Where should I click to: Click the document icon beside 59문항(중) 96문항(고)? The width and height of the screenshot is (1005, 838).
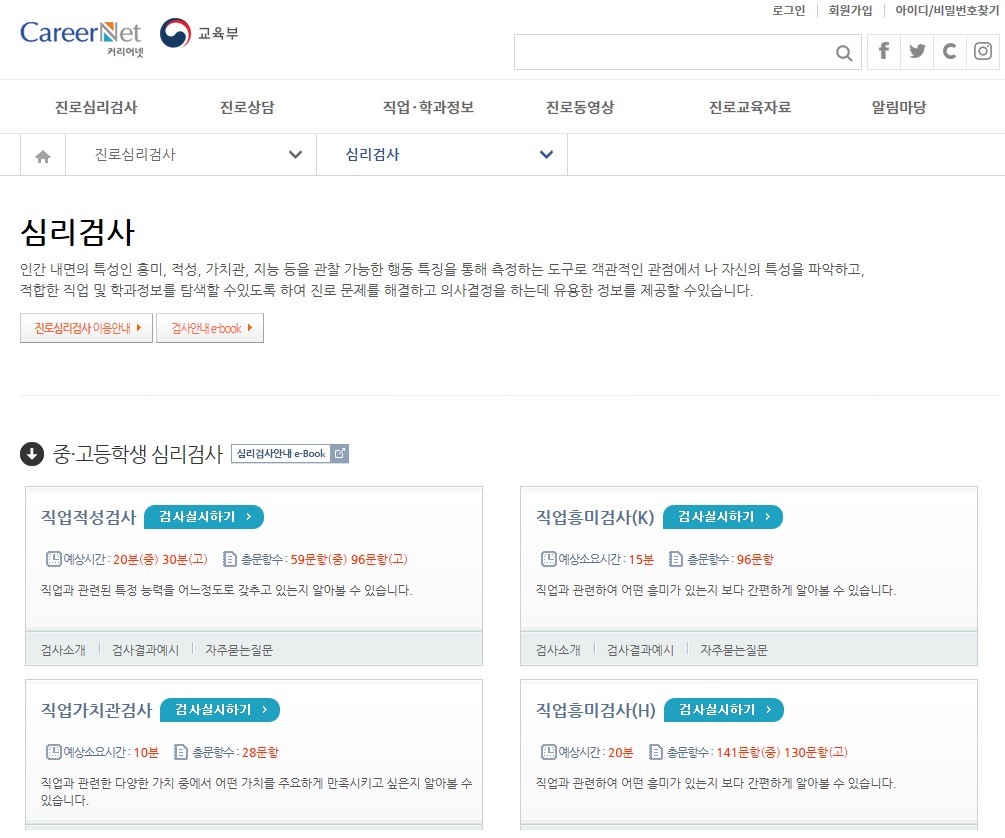229,559
